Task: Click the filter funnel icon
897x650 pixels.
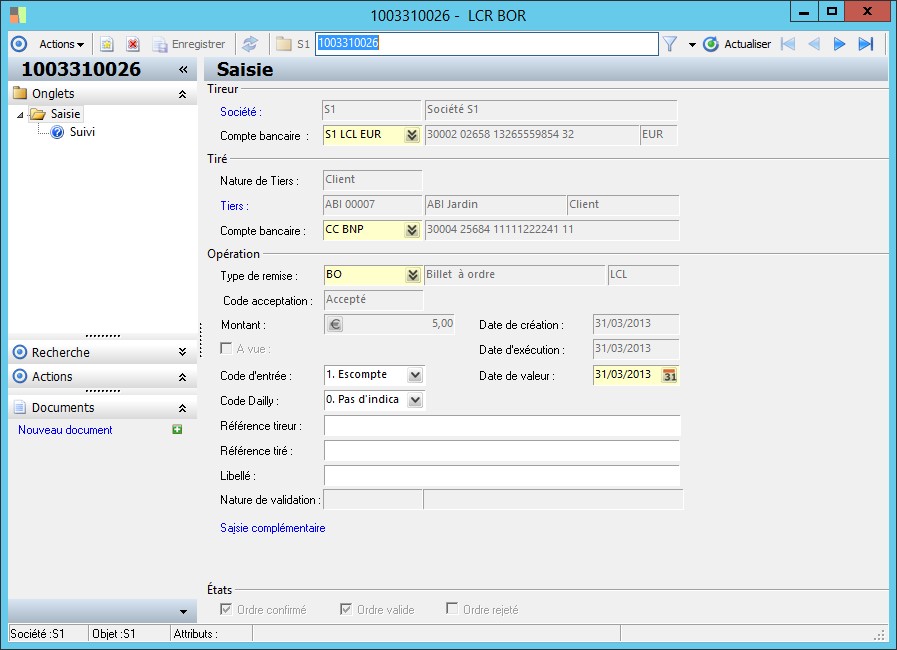Action: coord(670,44)
